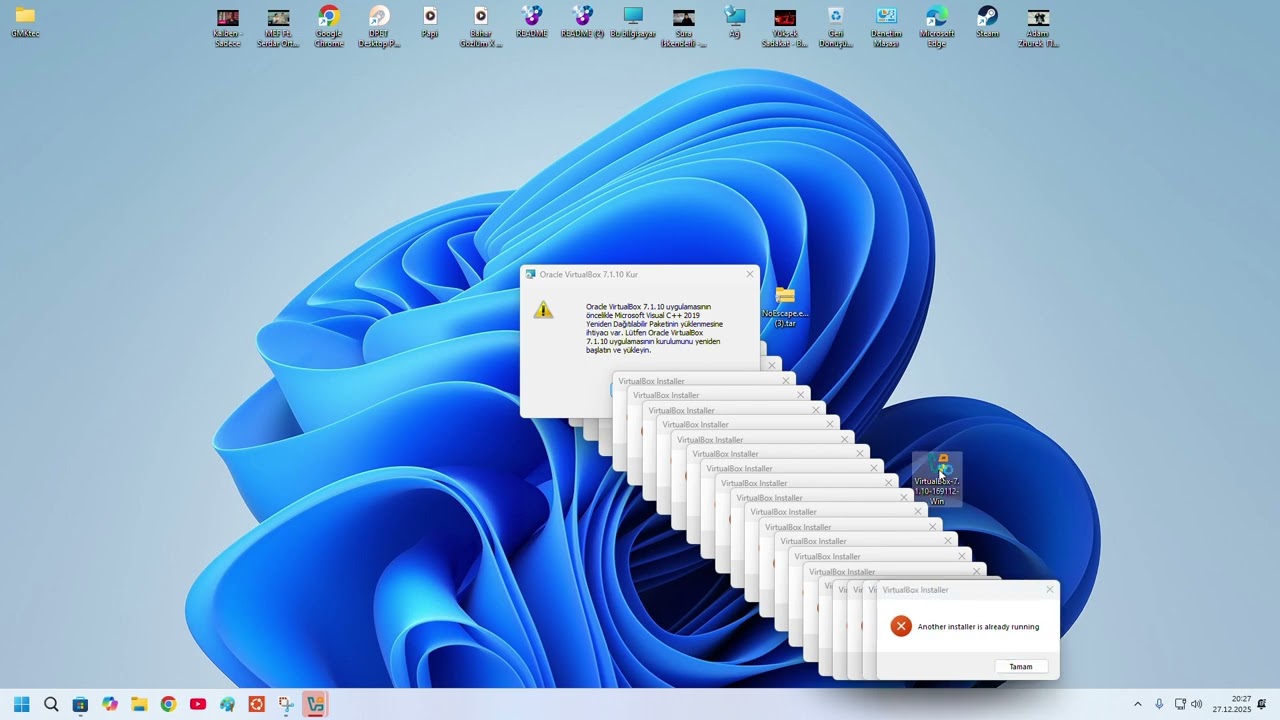The image size is (1280, 720).
Task: Click the microphone tray icon
Action: pos(1159,704)
